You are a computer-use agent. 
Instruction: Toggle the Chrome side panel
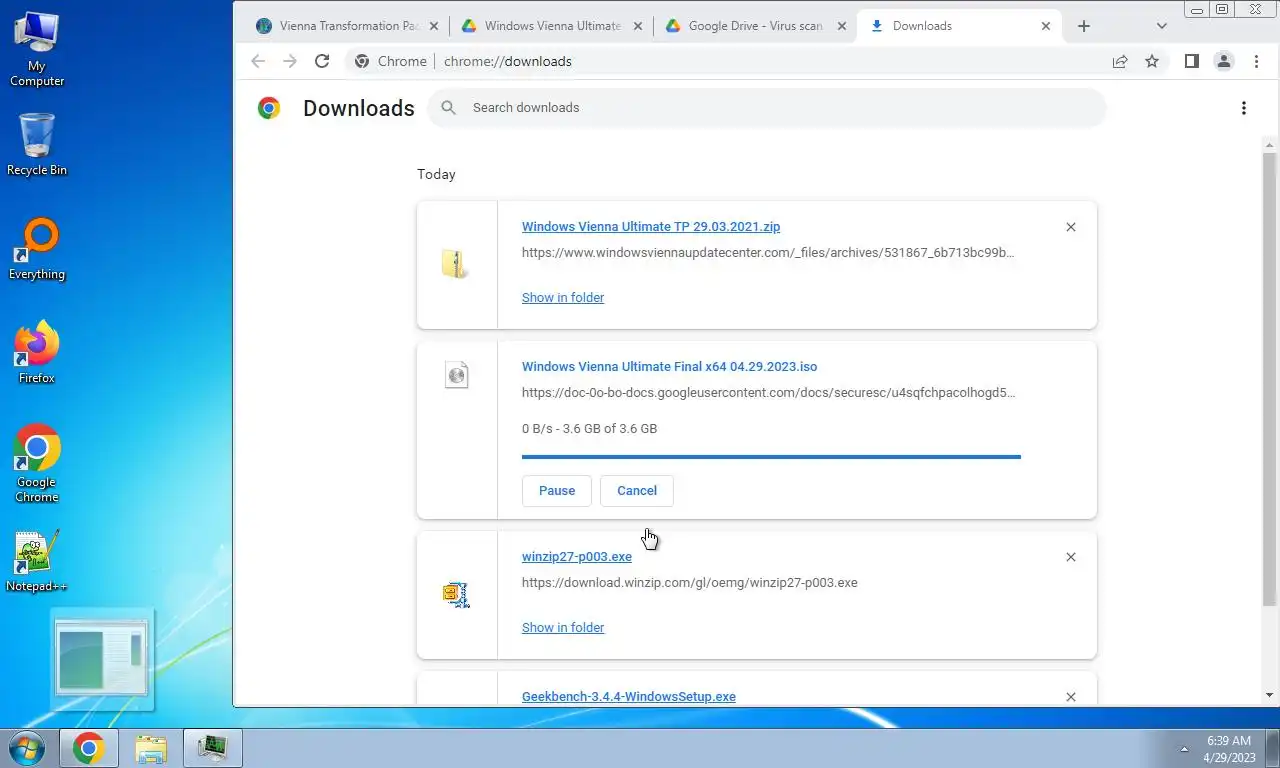click(1191, 61)
